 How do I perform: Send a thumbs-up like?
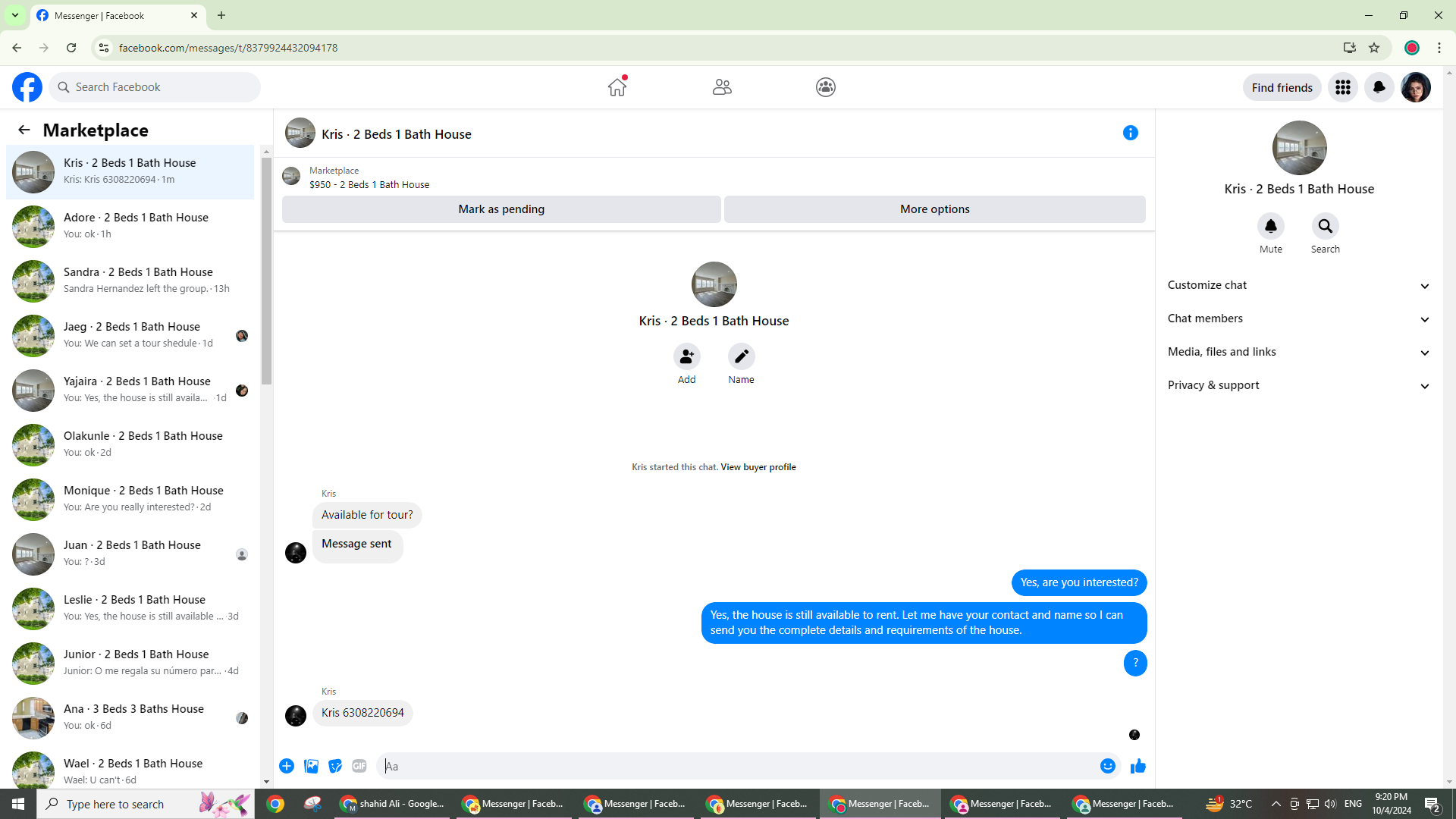(1138, 766)
